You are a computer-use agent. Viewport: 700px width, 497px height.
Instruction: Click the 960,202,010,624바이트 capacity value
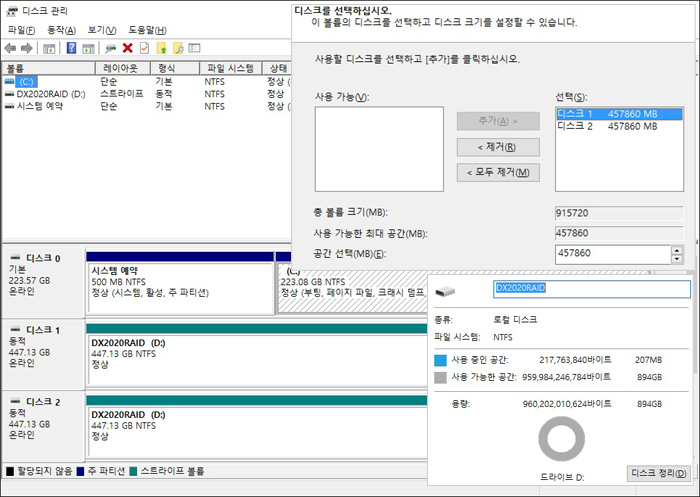[x=567, y=404]
